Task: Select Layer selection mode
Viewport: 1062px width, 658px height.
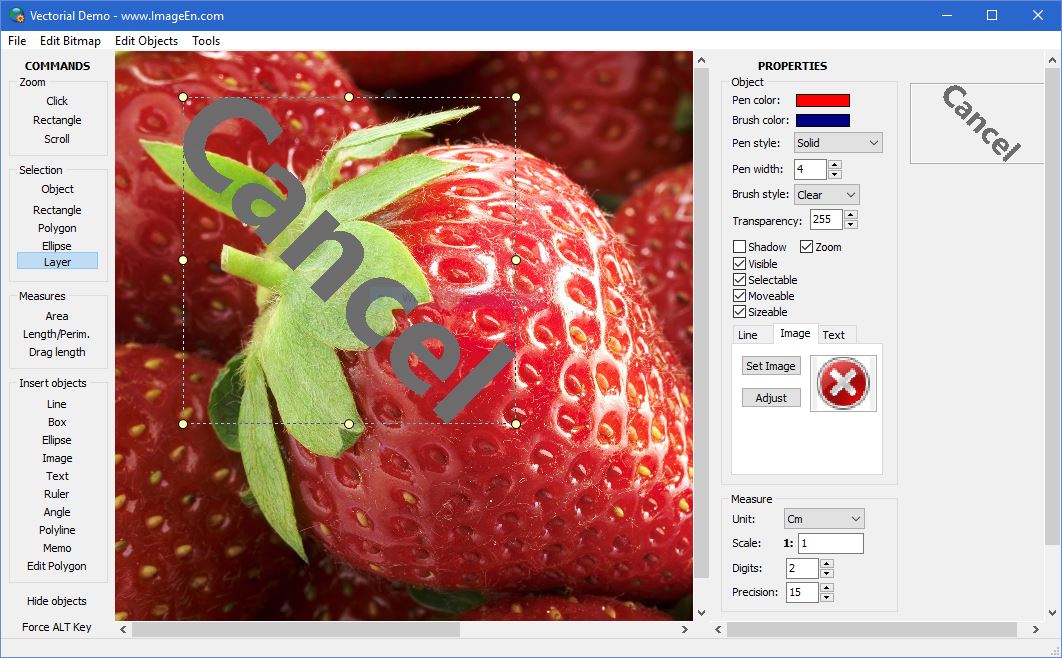Action: point(57,261)
